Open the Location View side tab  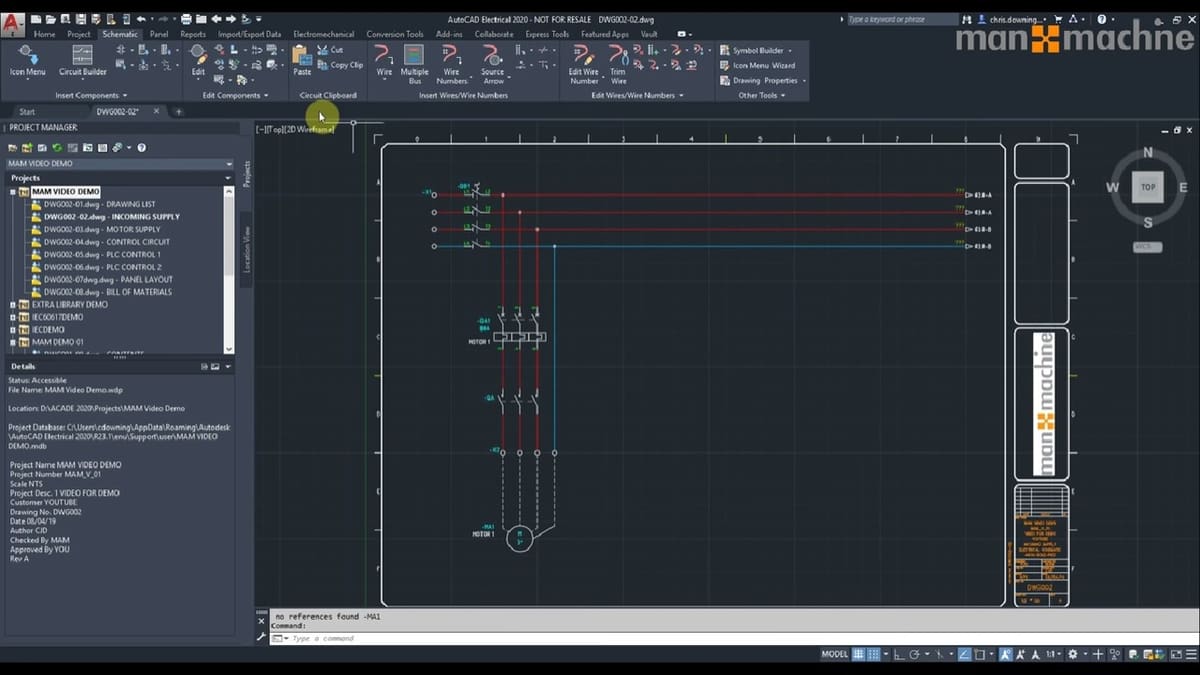[x=247, y=250]
